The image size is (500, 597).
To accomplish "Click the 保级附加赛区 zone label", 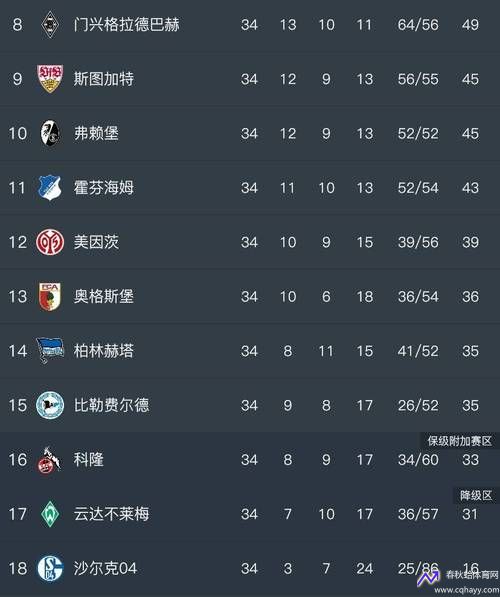I will pyautogui.click(x=459, y=441).
